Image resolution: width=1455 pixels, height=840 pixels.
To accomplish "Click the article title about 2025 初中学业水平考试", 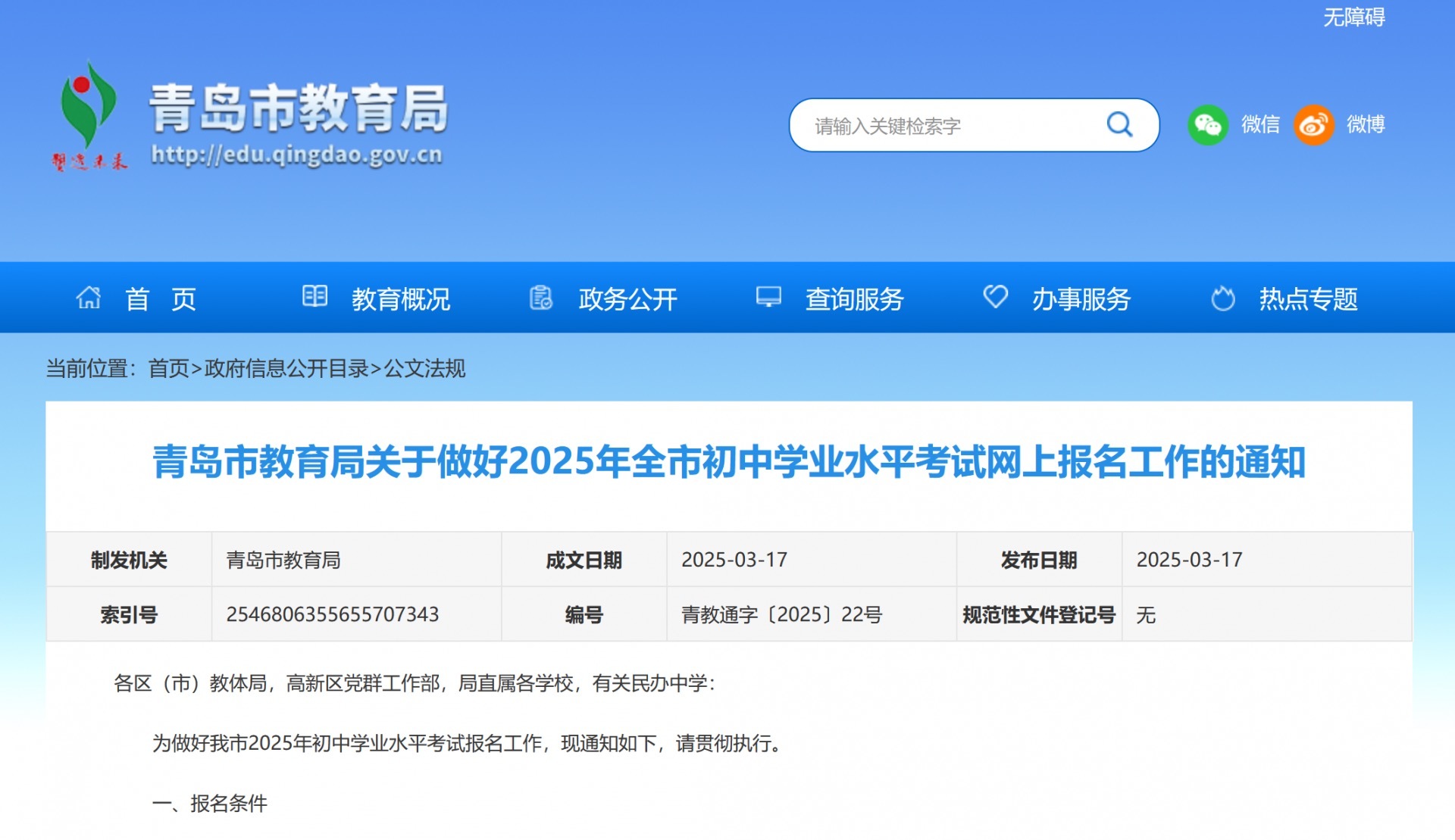I will point(729,462).
